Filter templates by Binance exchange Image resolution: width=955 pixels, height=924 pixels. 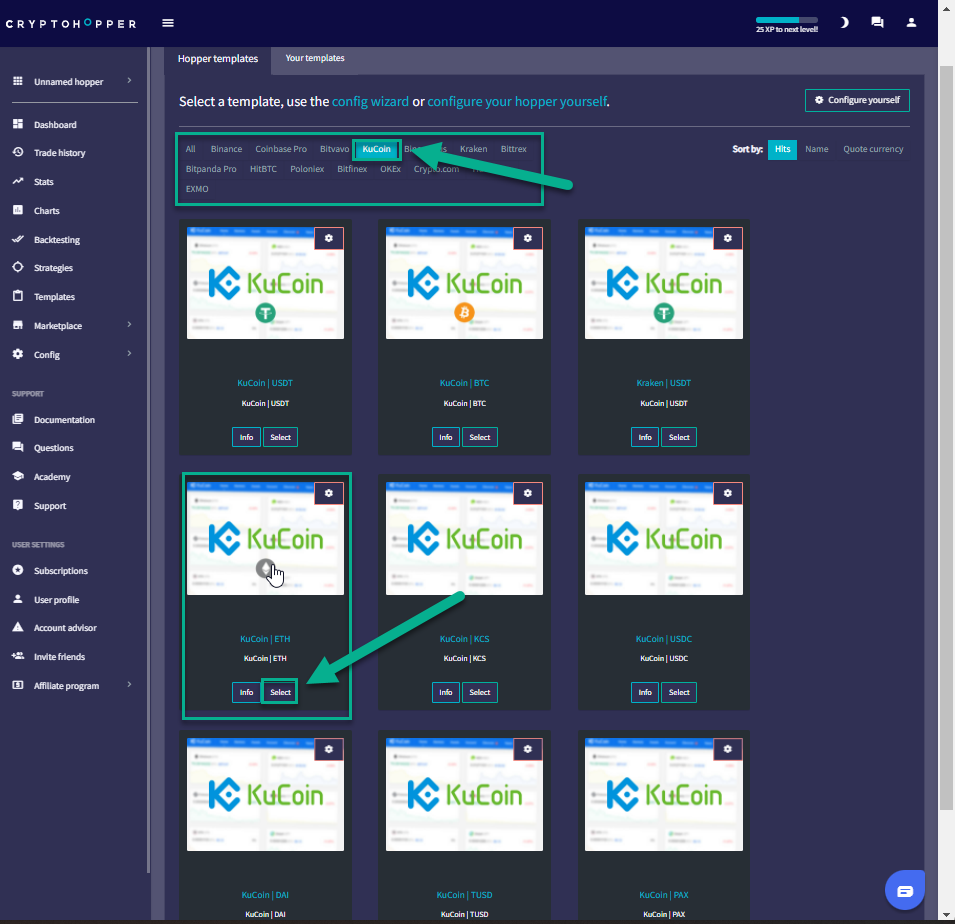(x=226, y=149)
